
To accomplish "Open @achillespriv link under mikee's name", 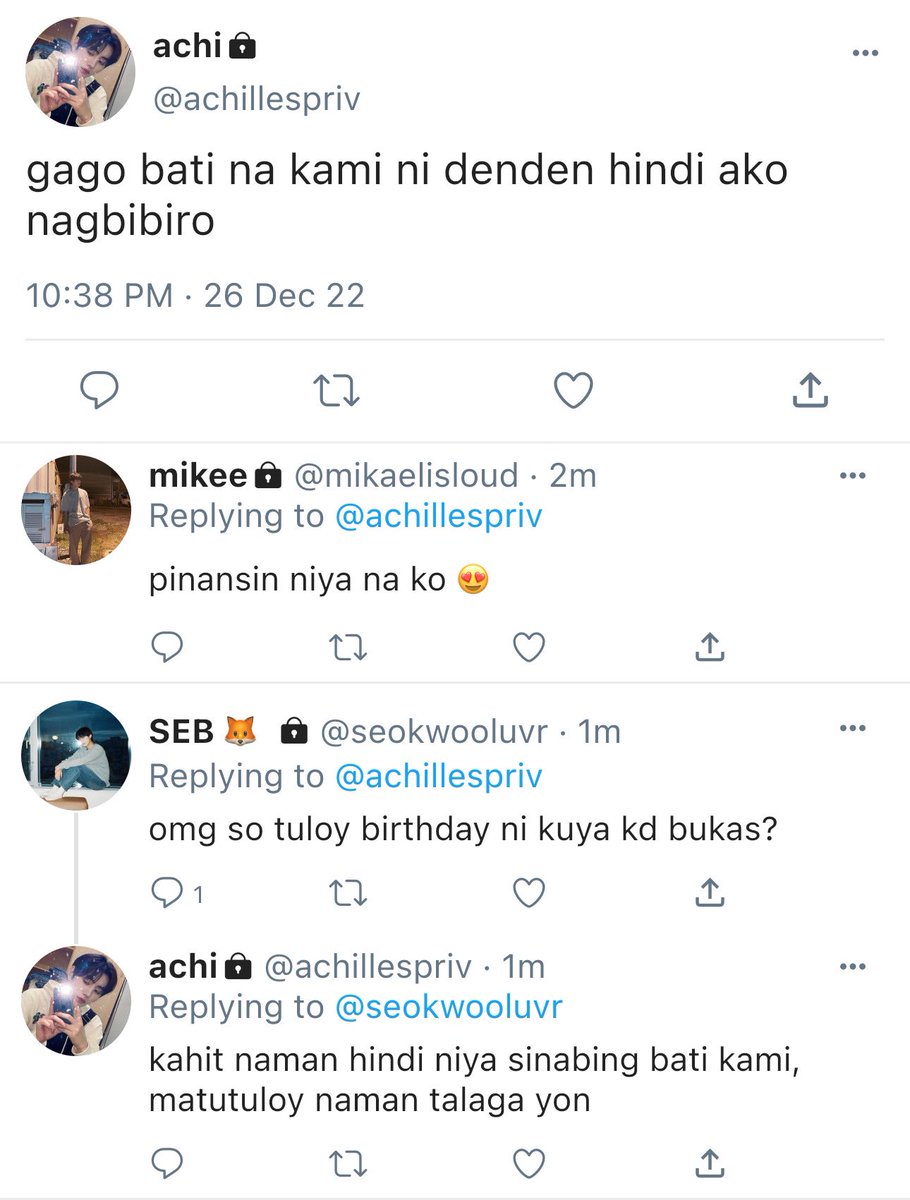I will click(x=438, y=516).
